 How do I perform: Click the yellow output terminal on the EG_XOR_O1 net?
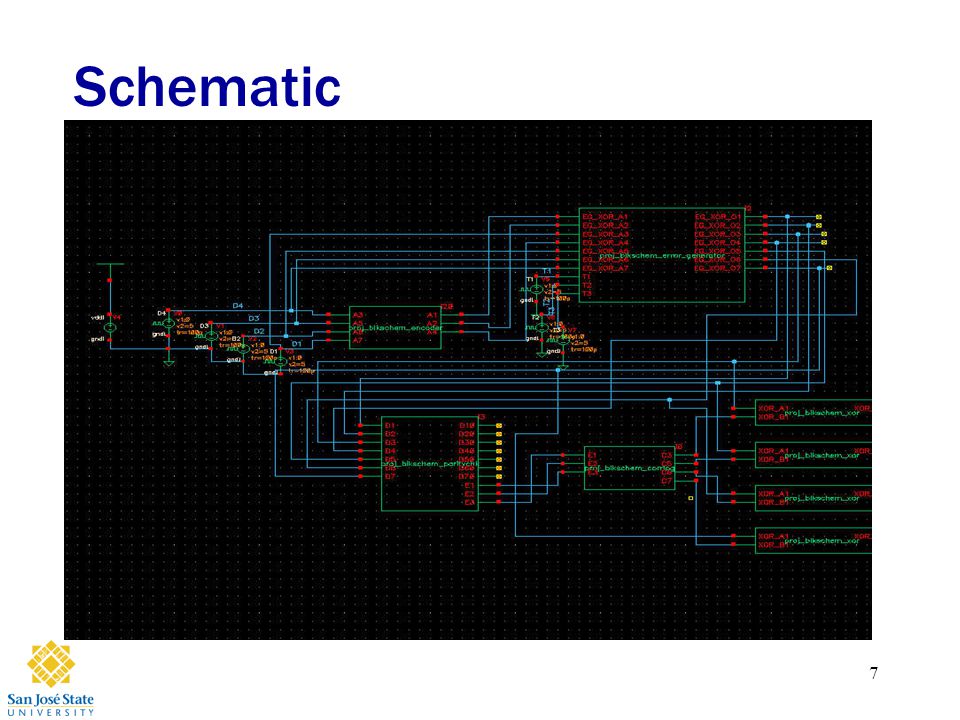point(819,217)
